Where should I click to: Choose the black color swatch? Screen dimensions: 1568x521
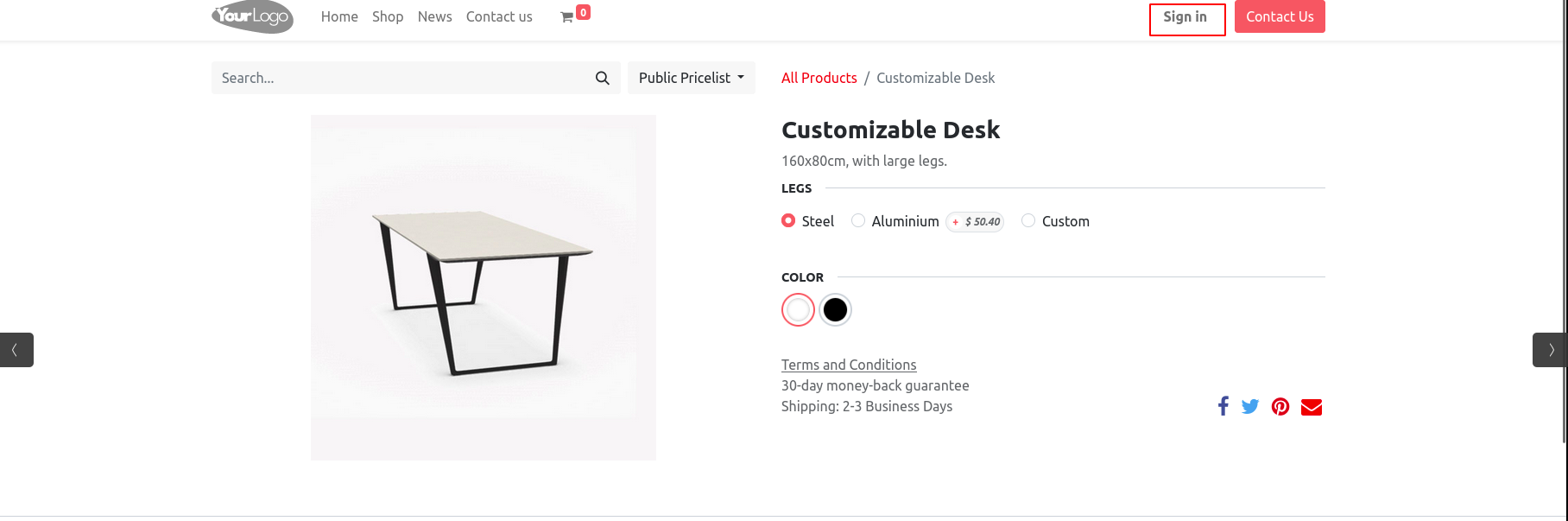pos(835,309)
